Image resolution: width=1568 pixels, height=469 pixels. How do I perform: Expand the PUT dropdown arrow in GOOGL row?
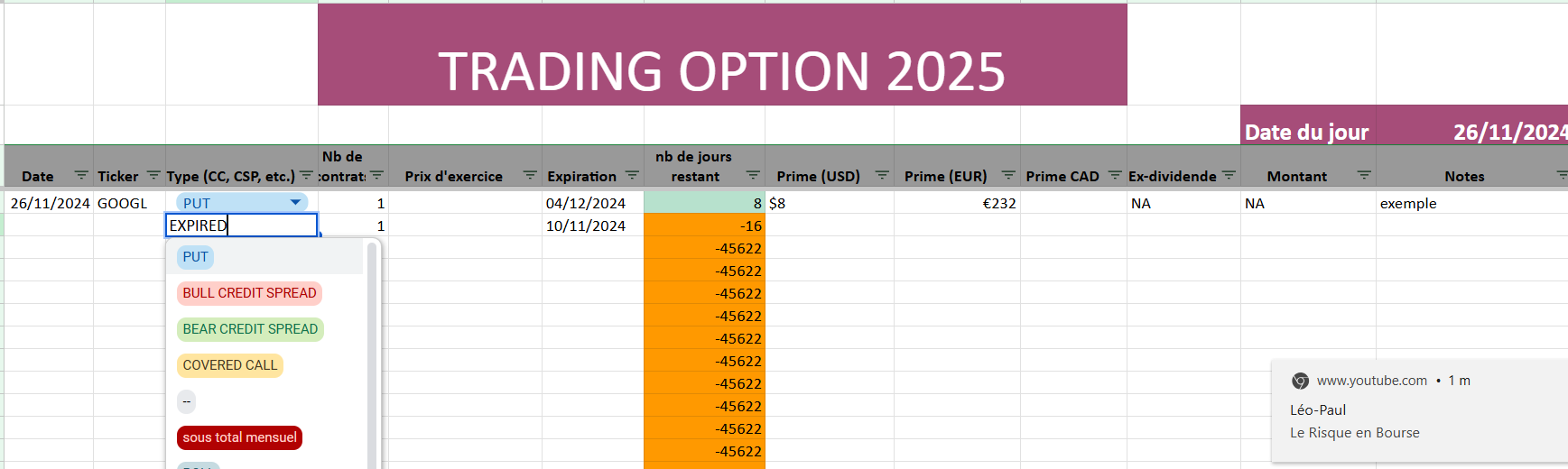click(295, 203)
